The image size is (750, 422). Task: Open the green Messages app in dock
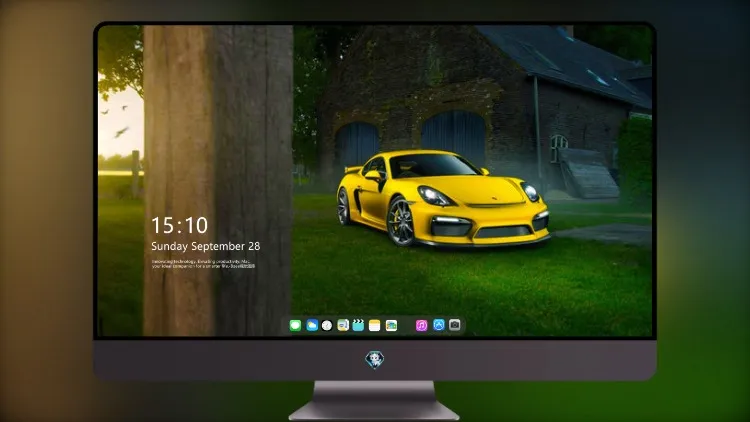pos(295,325)
